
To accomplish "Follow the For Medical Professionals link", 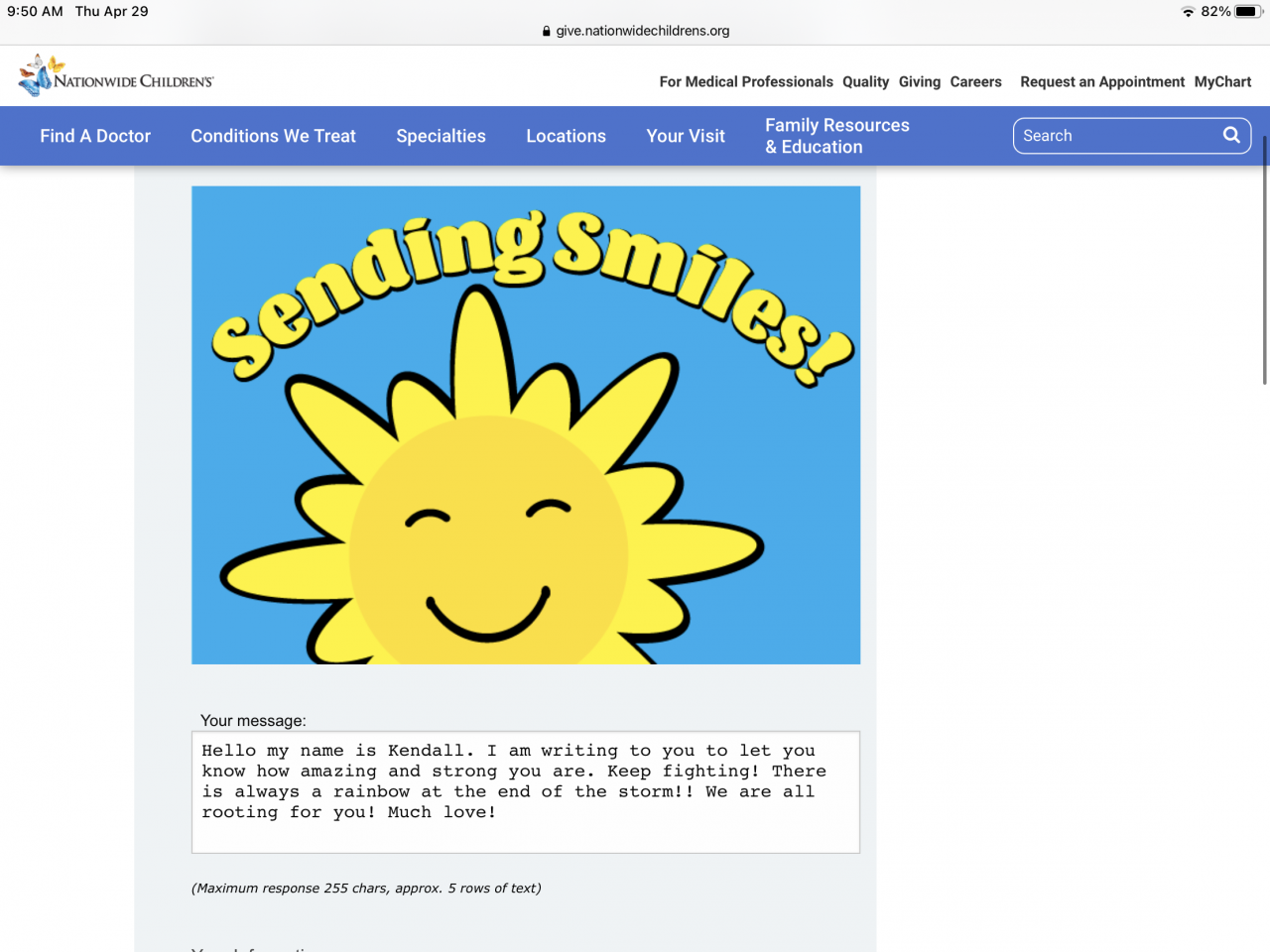I will (746, 82).
